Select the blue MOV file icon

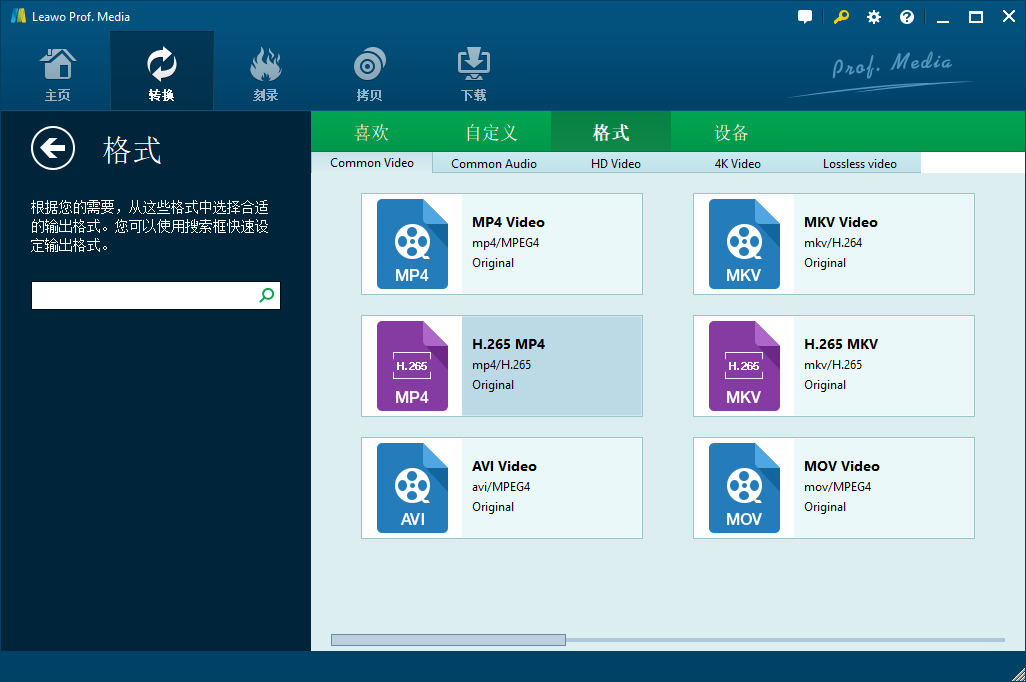click(x=744, y=488)
